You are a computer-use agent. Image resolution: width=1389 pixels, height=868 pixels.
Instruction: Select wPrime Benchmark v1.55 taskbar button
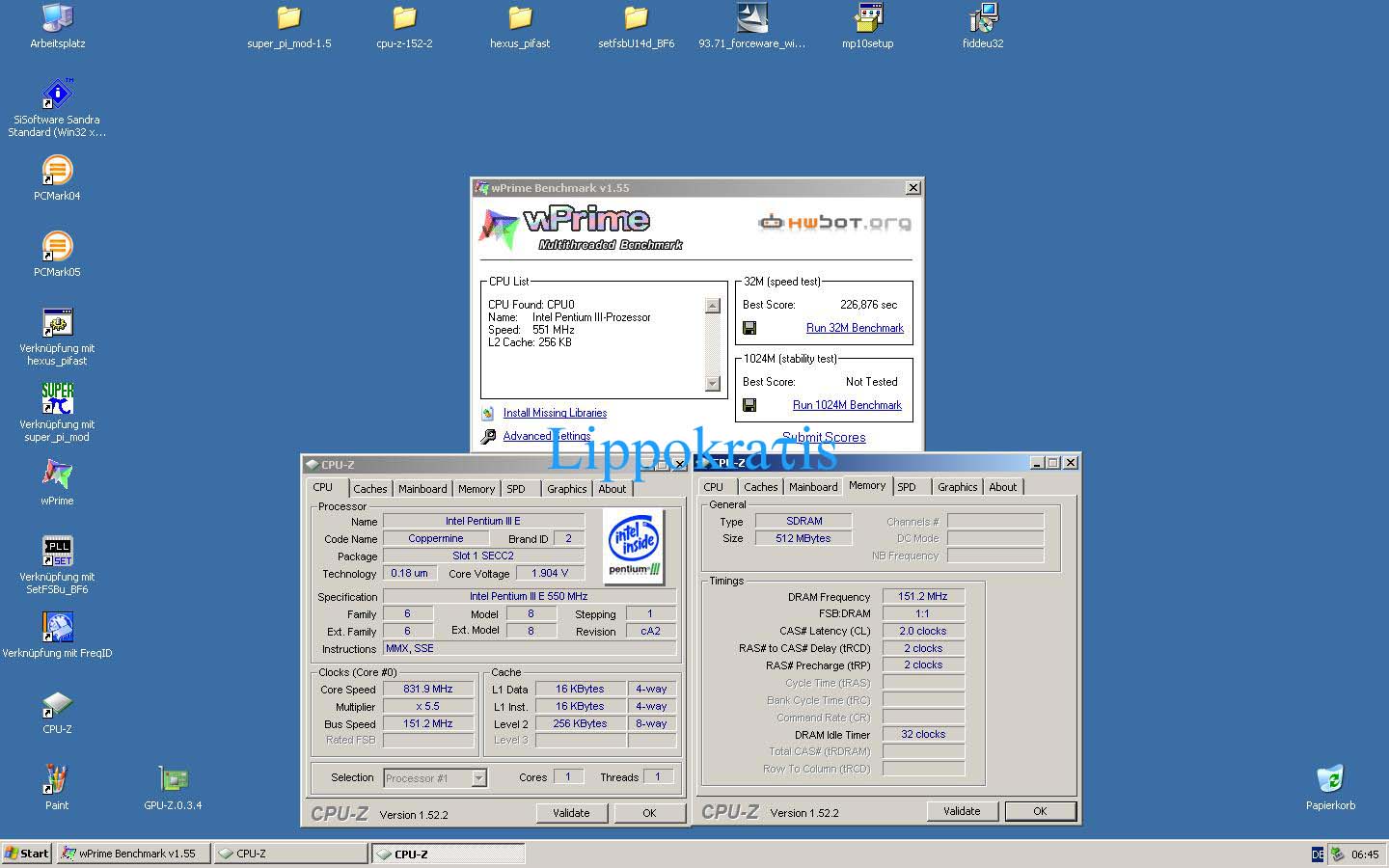coord(134,854)
